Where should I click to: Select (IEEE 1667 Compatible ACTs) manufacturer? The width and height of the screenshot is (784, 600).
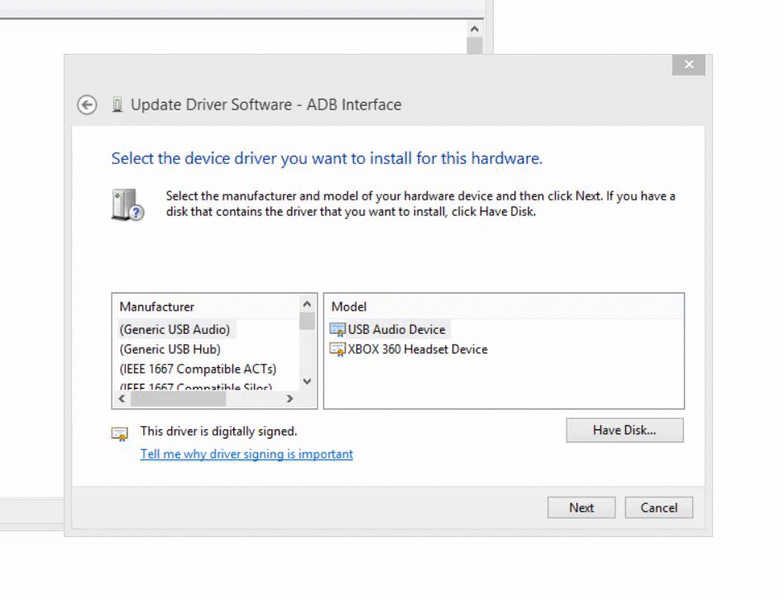coord(198,369)
